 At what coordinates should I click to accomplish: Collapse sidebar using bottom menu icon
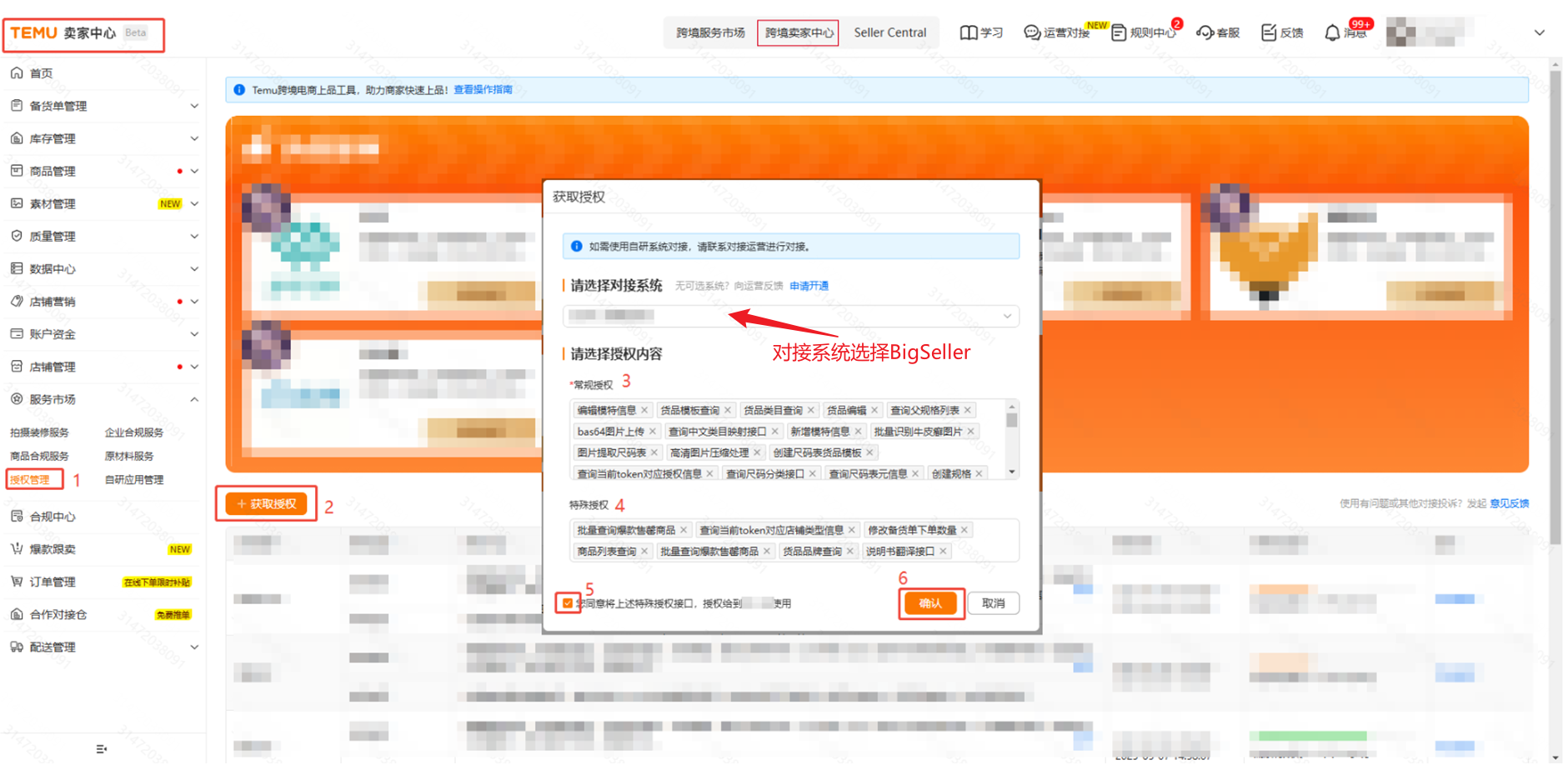(102, 749)
